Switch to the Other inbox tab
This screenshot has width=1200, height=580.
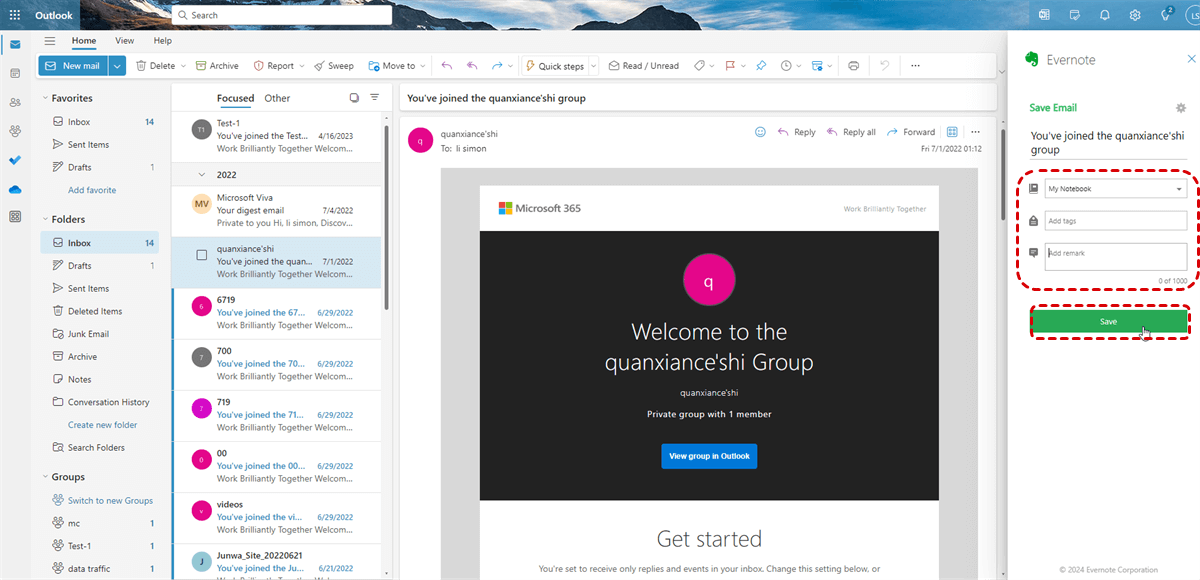pyautogui.click(x=278, y=98)
